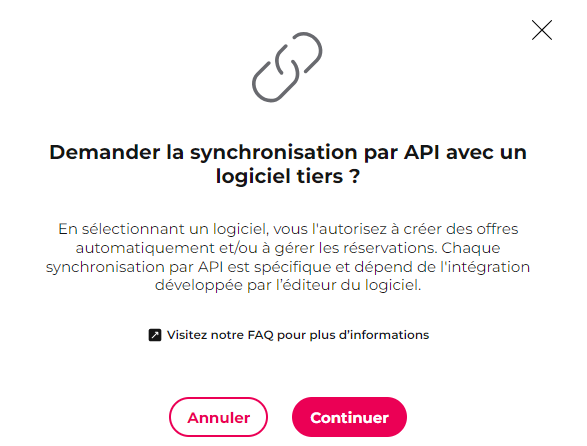
Task: Click the word 'Chaque' in the paragraph
Action: 471,248
